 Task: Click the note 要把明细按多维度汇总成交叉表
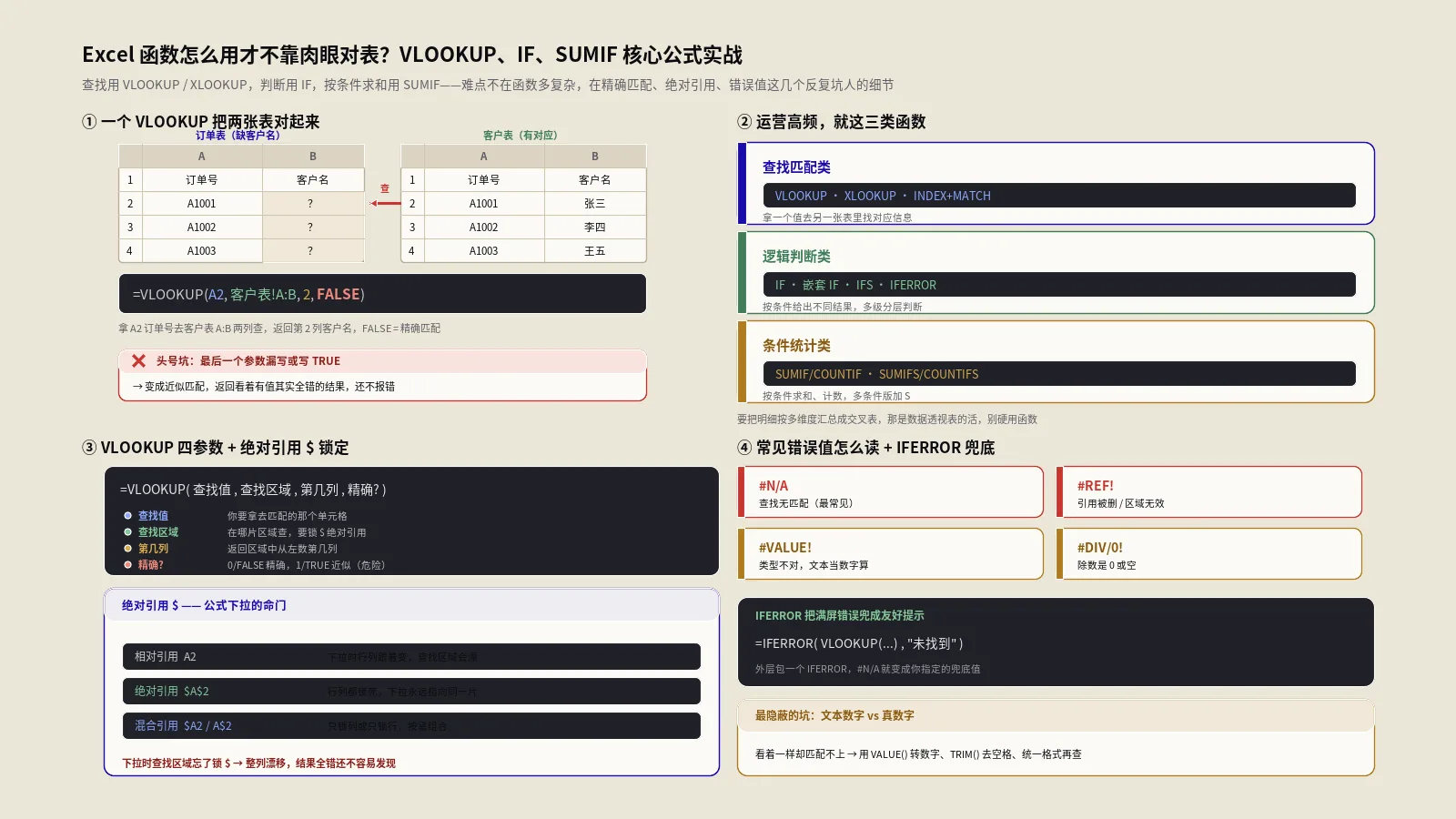(x=887, y=420)
